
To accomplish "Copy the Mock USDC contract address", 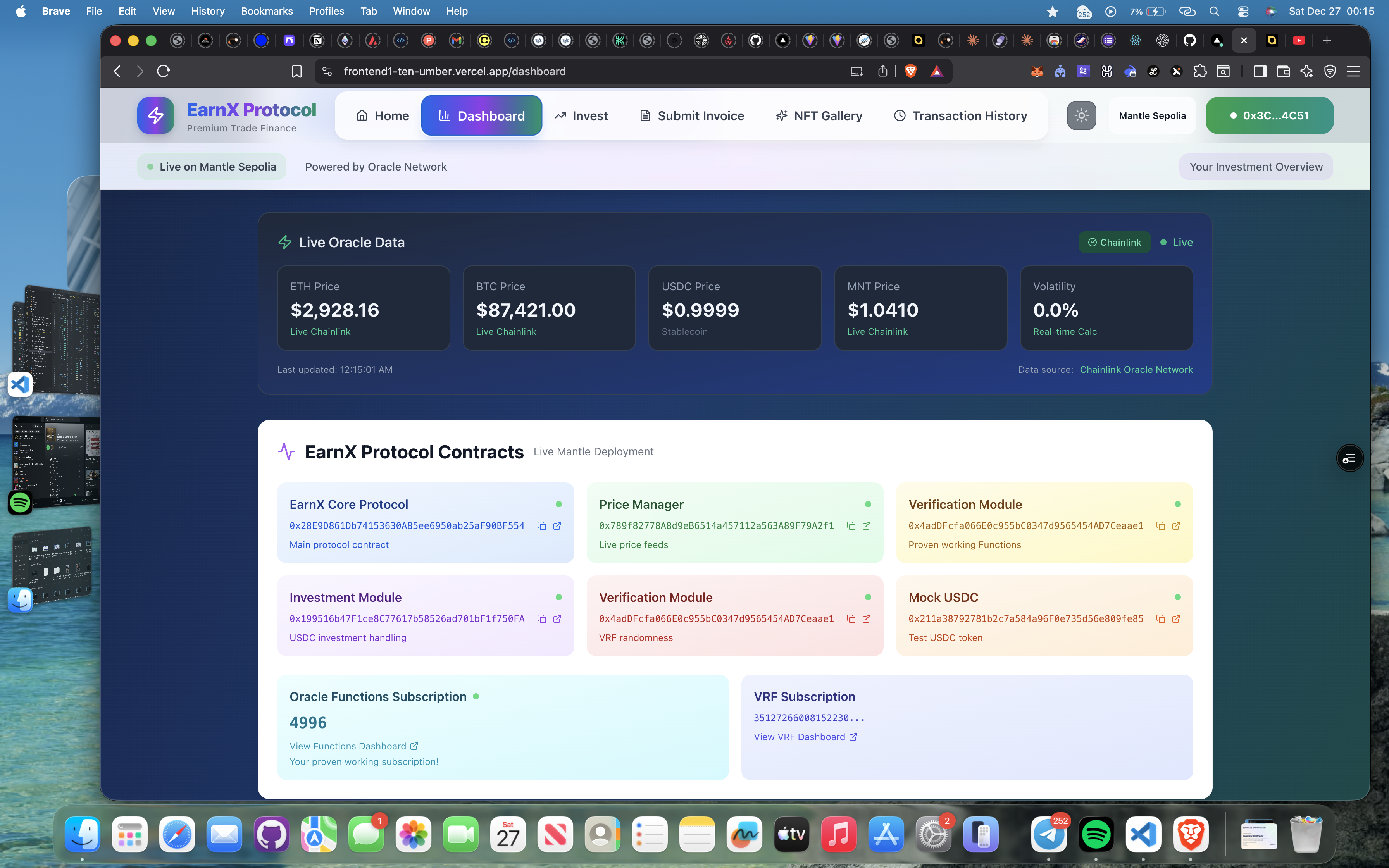I will (x=1160, y=619).
